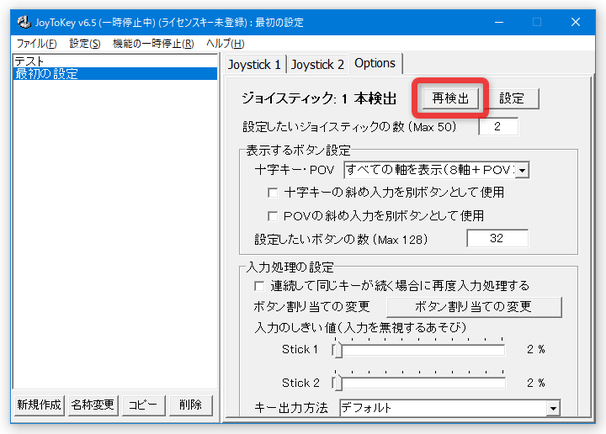The image size is (606, 434).
Task: Select the Options tab
Action: (375, 63)
